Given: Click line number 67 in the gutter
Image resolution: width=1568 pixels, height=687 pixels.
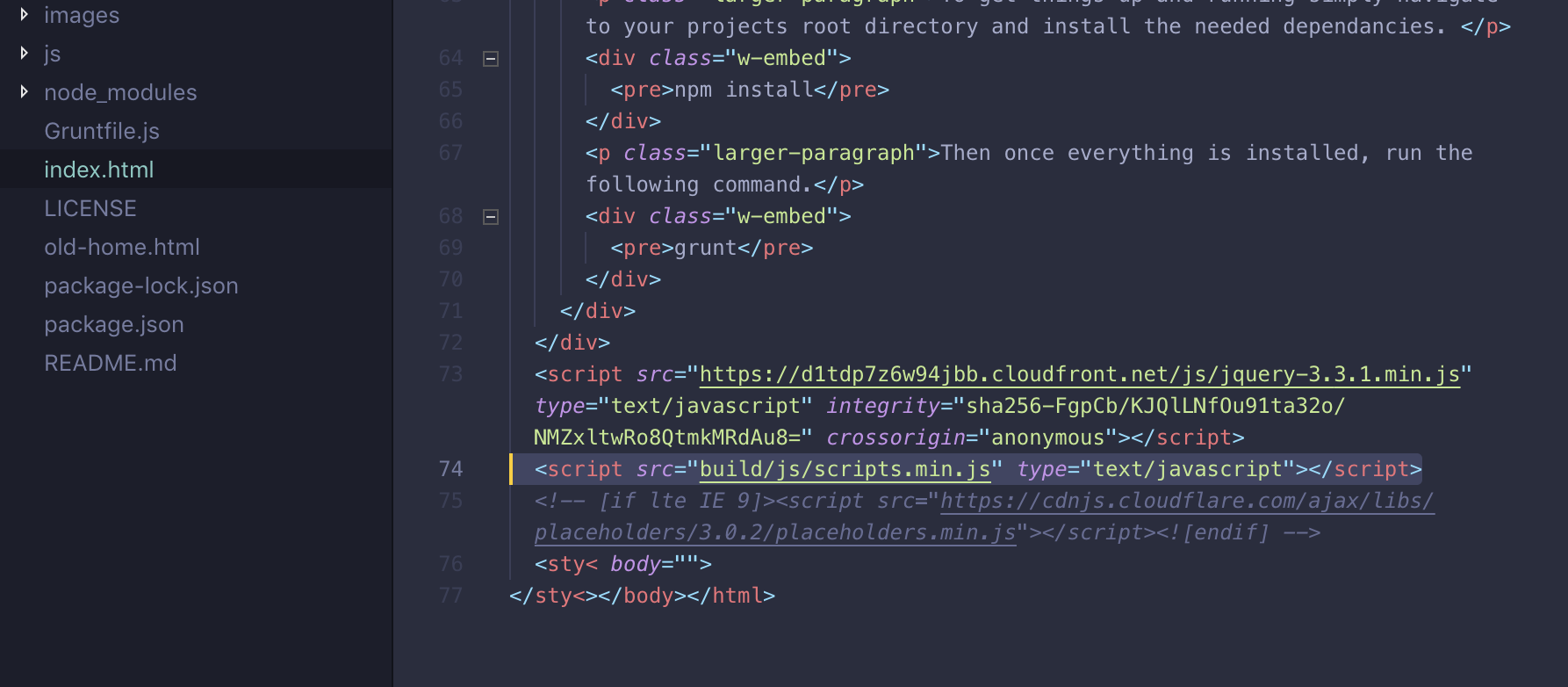Looking at the screenshot, I should (x=450, y=153).
